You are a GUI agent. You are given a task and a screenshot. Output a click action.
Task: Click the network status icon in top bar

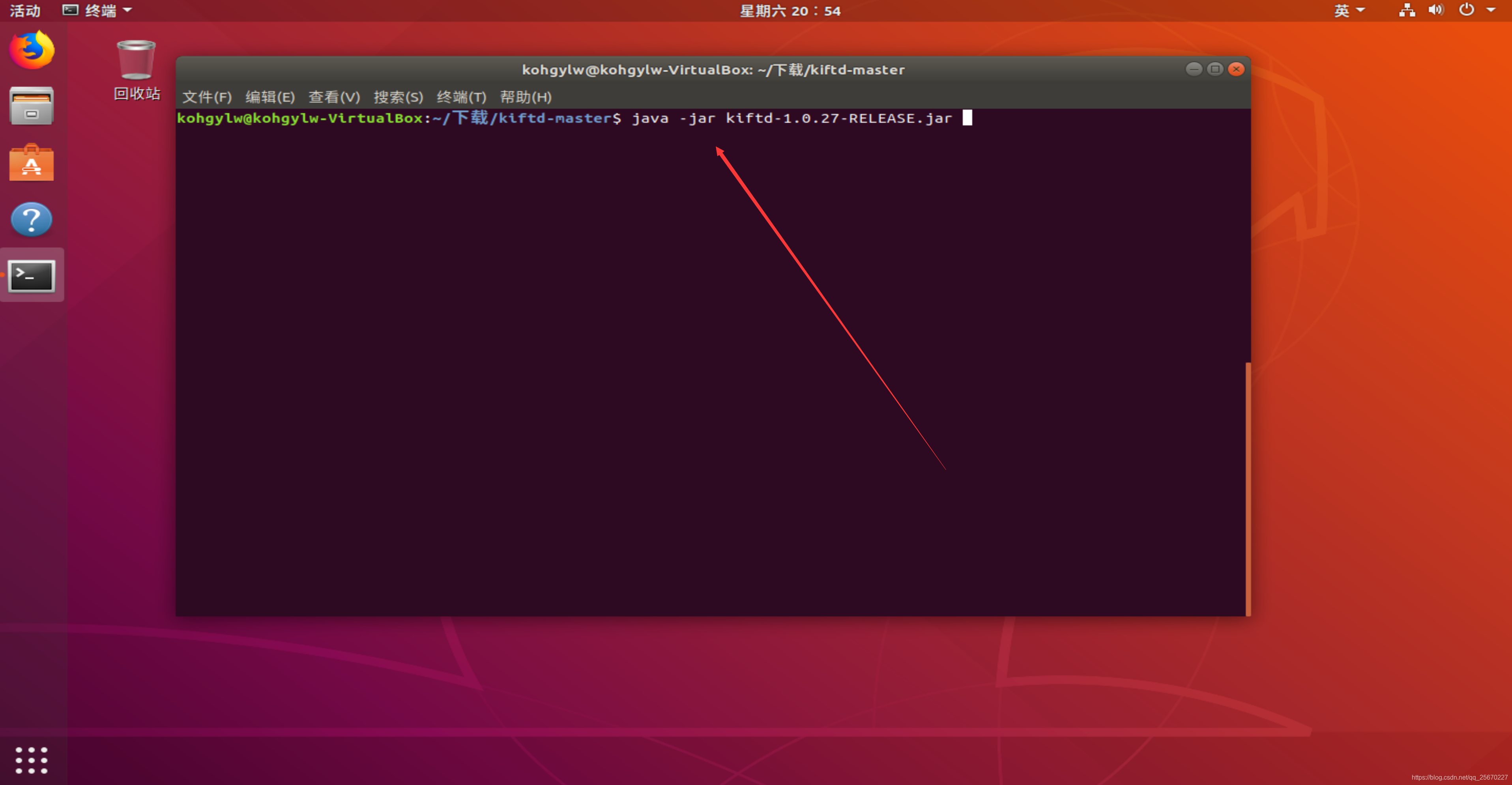point(1406,10)
